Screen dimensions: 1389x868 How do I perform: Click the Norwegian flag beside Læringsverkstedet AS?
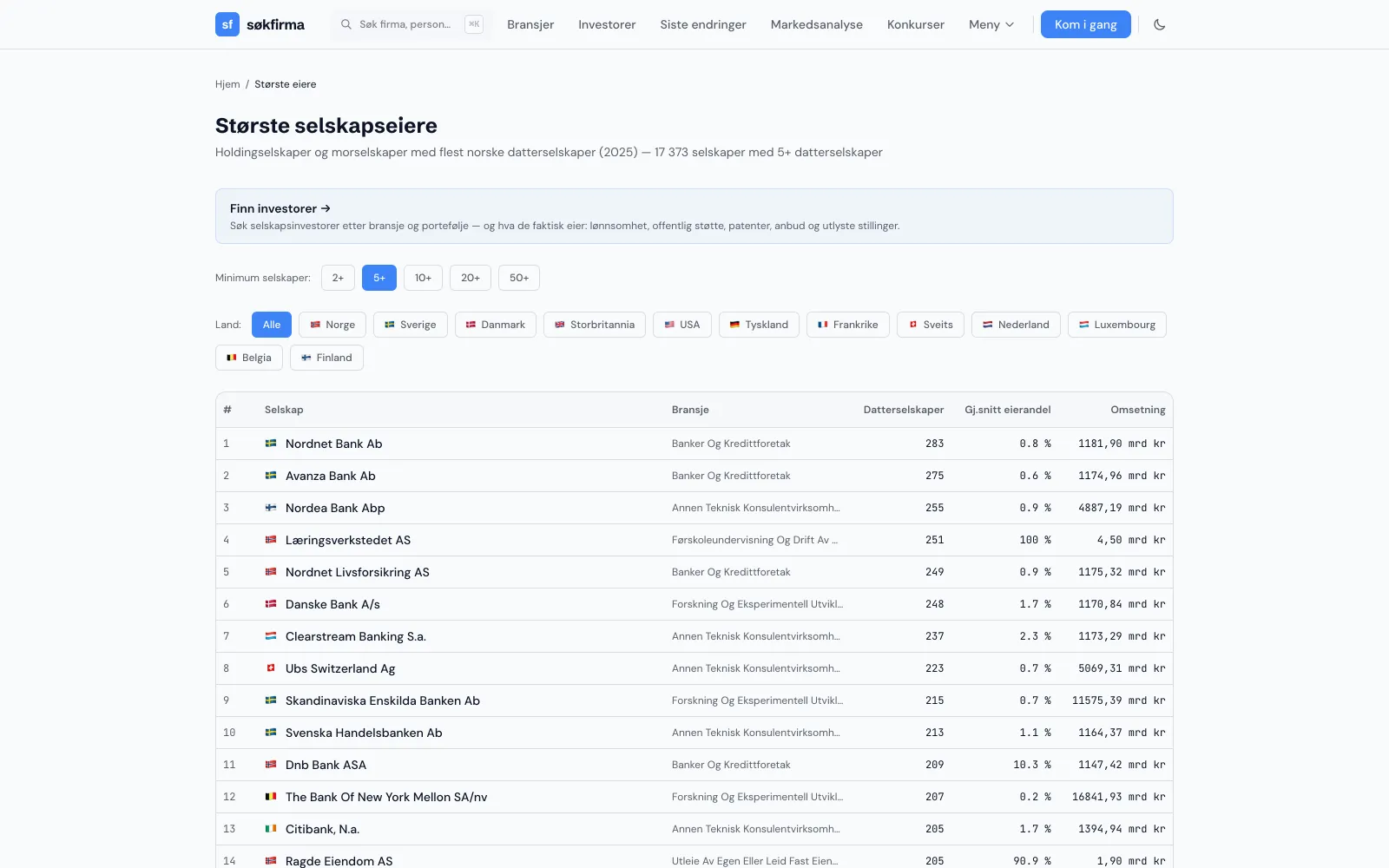click(x=271, y=540)
